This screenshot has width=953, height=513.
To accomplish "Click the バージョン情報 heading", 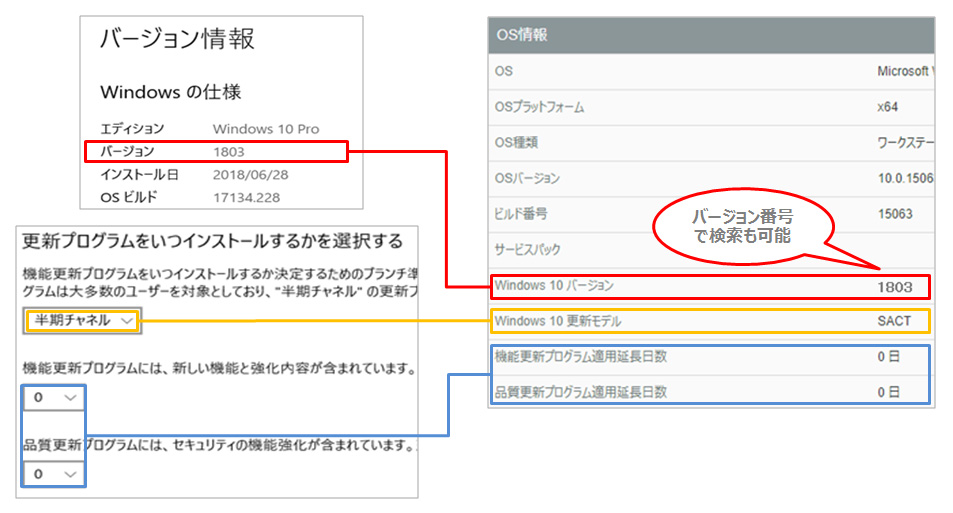I will point(177,39).
